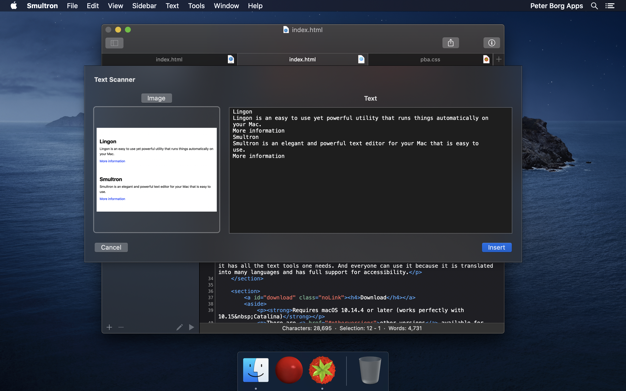
Task: Remove sidebar item with minus icon
Action: pos(121,327)
